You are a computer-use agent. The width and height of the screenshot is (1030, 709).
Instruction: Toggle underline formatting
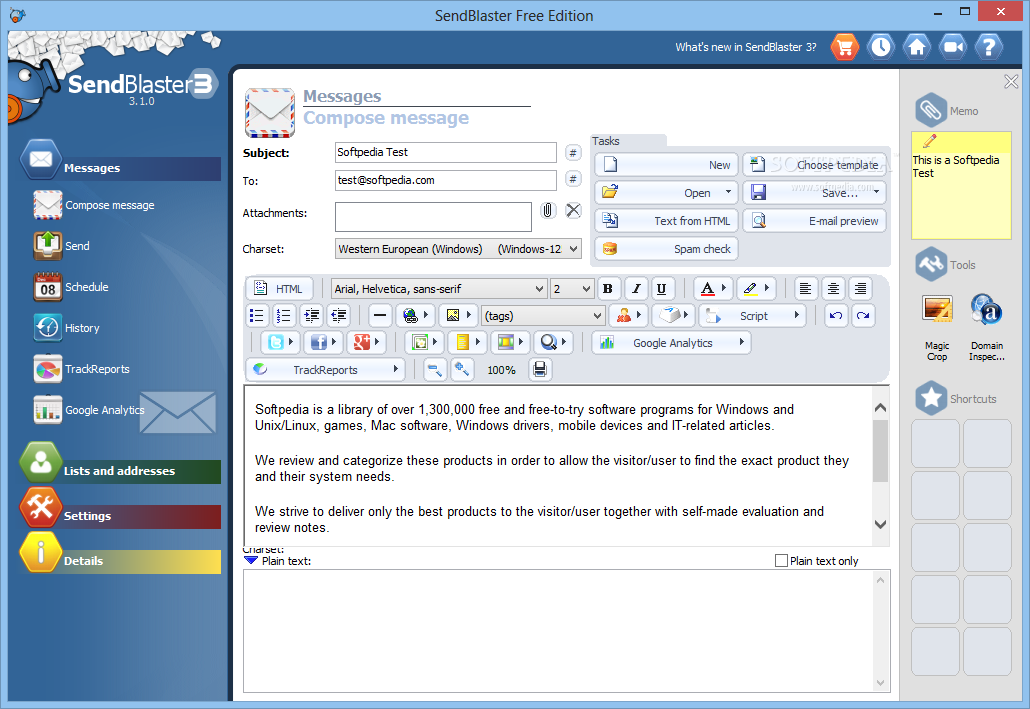pos(661,288)
